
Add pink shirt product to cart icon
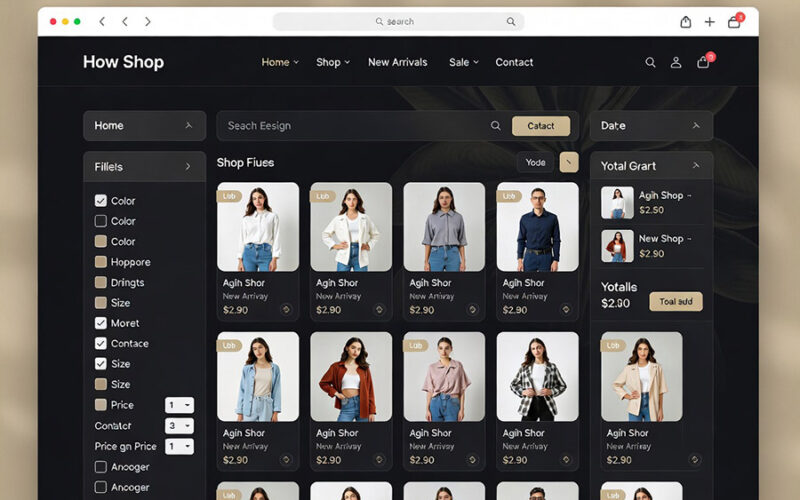472,460
